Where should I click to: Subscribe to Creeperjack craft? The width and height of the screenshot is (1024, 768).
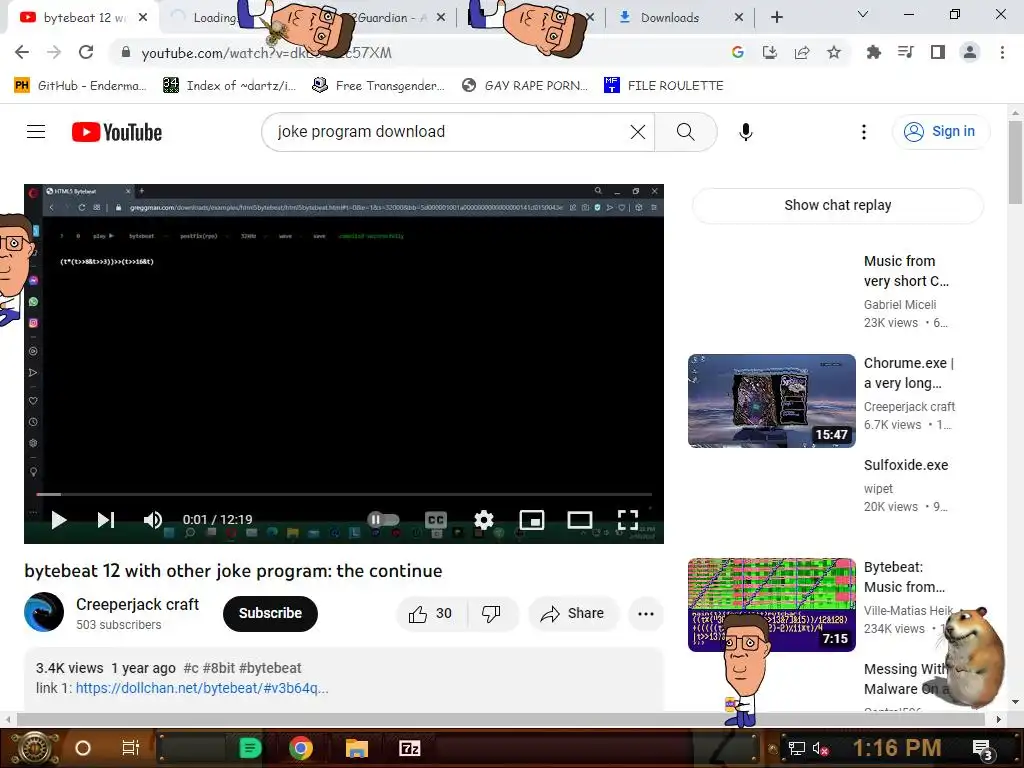(x=270, y=613)
